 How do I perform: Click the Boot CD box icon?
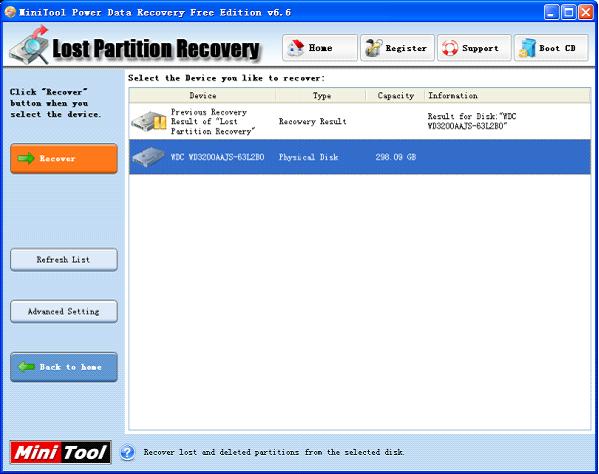527,48
